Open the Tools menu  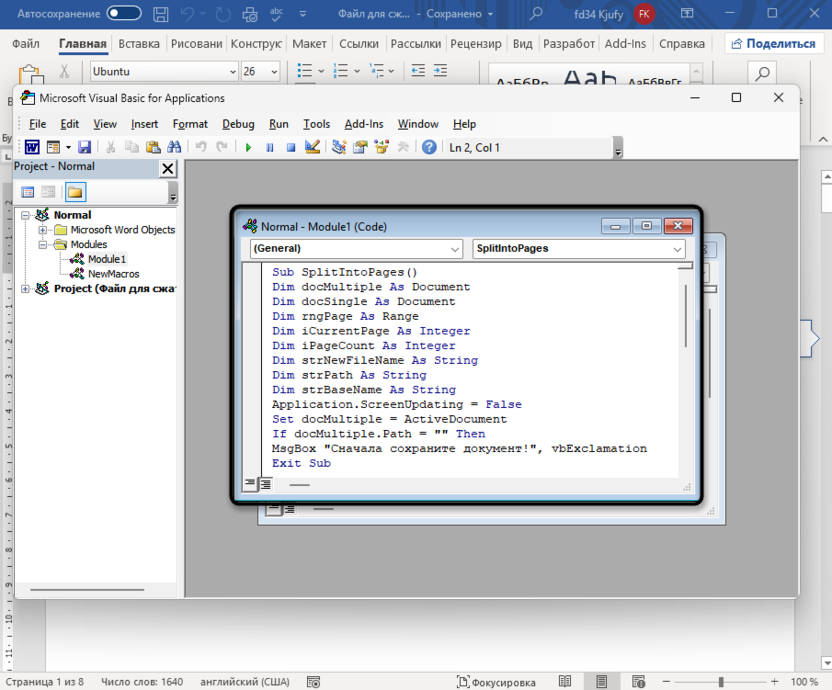pyautogui.click(x=316, y=124)
